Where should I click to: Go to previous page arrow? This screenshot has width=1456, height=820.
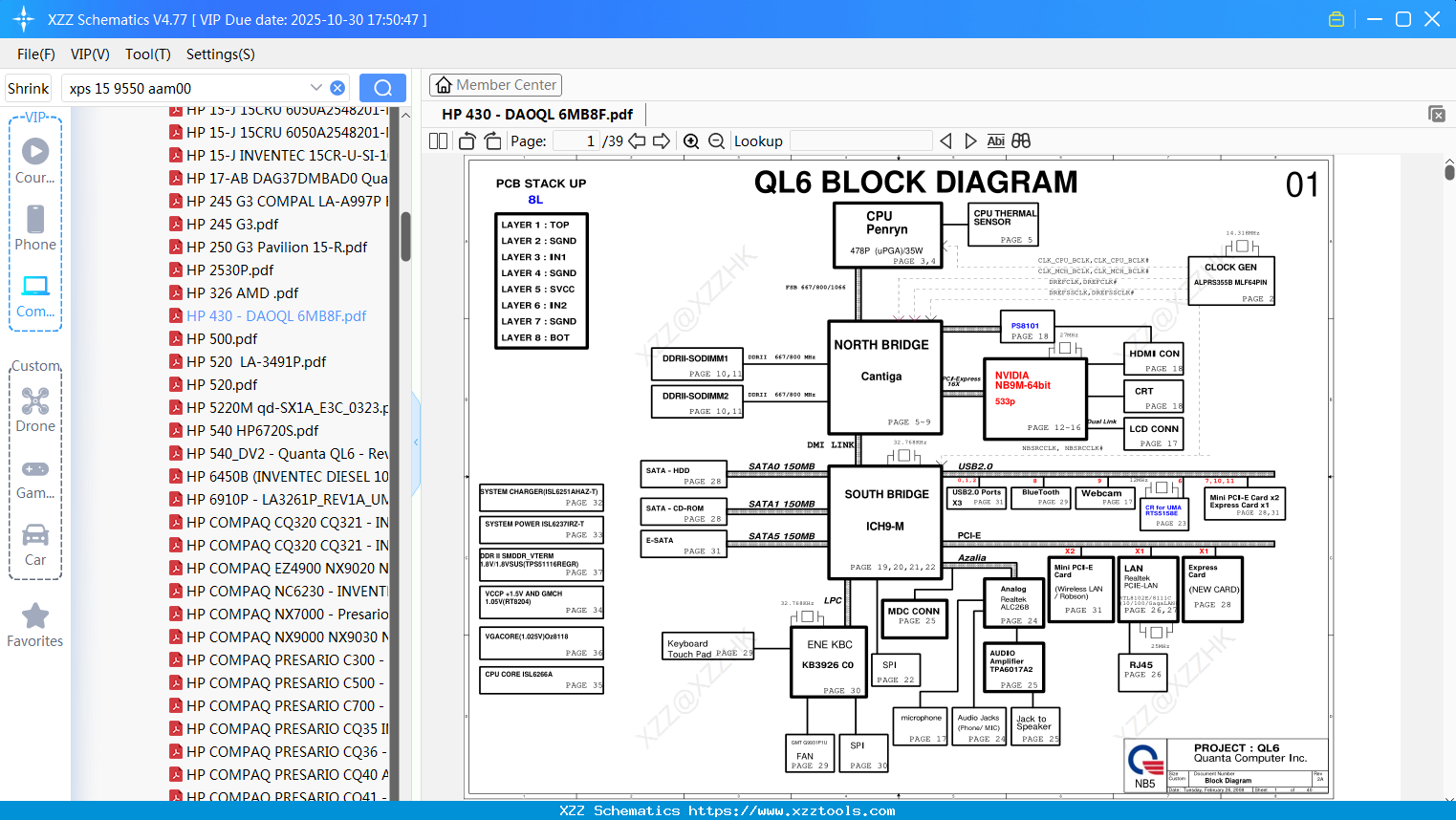pyautogui.click(x=638, y=141)
